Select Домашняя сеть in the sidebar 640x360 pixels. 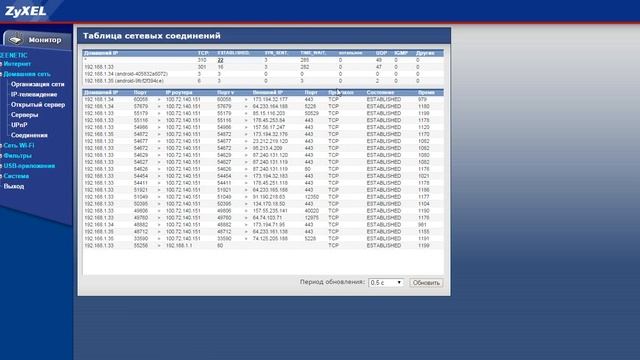click(27, 74)
